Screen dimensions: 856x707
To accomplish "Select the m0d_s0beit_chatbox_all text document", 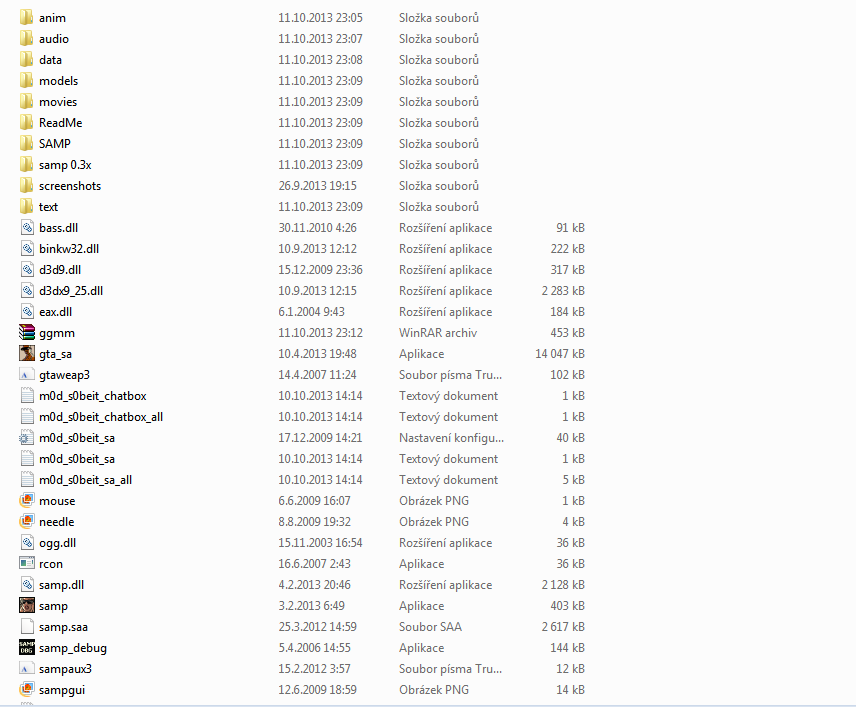I will click(101, 417).
